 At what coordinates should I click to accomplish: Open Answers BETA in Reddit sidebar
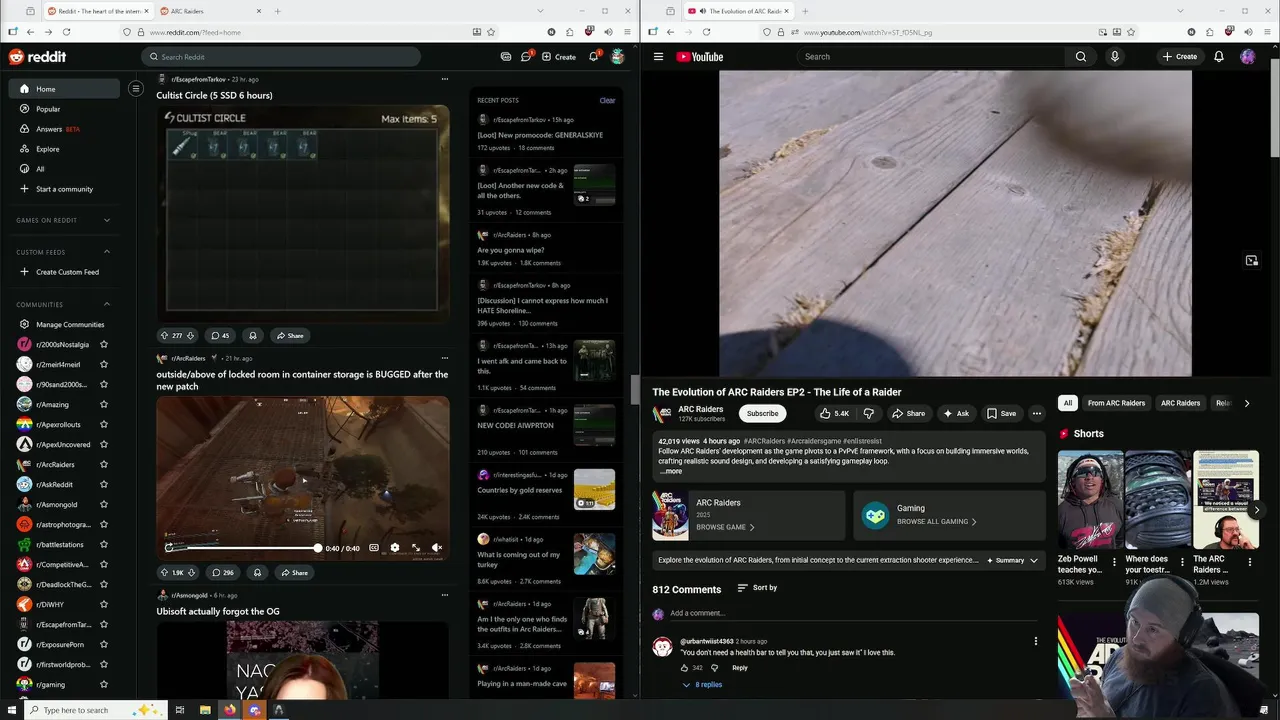64,129
